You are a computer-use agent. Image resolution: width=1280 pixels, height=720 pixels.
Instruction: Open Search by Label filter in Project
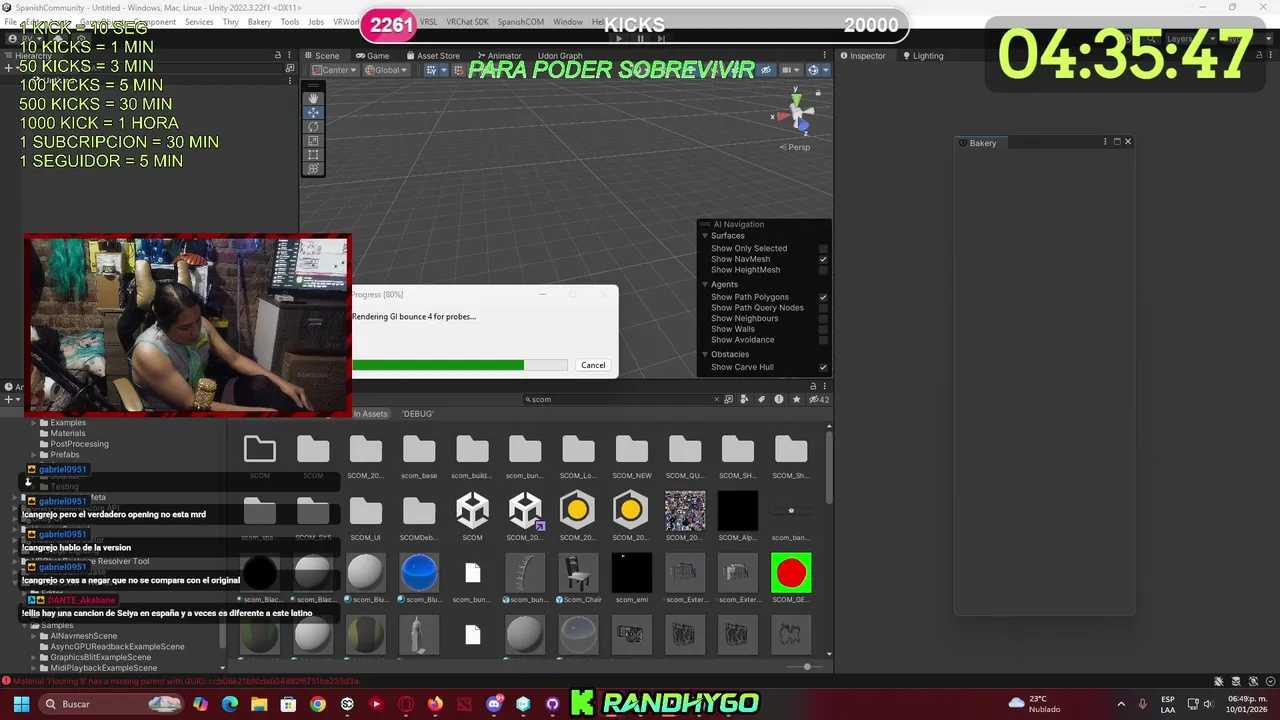tap(762, 399)
